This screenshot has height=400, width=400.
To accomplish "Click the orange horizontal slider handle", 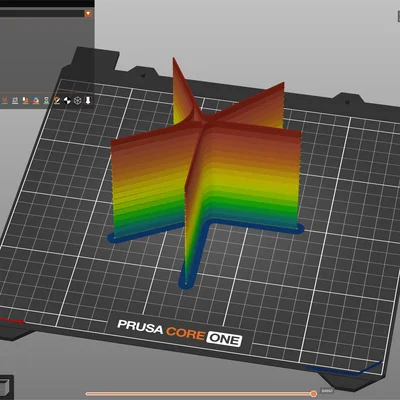I will pyautogui.click(x=313, y=394).
